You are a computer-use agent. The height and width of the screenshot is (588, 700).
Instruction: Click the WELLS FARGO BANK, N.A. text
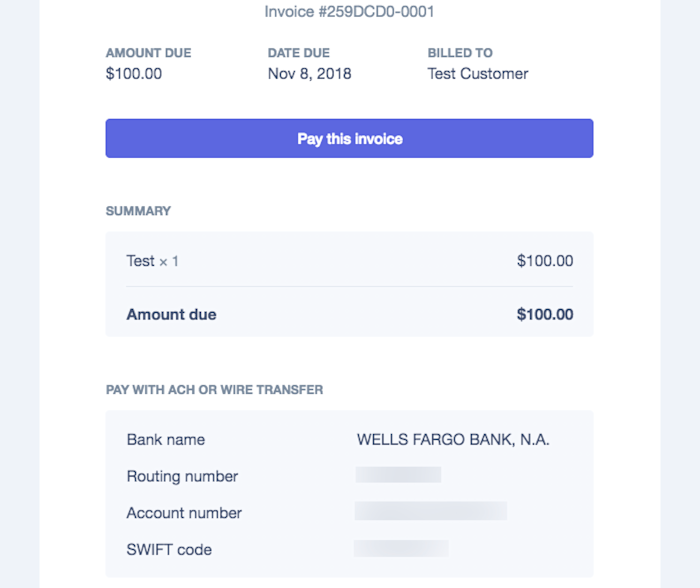pos(453,439)
